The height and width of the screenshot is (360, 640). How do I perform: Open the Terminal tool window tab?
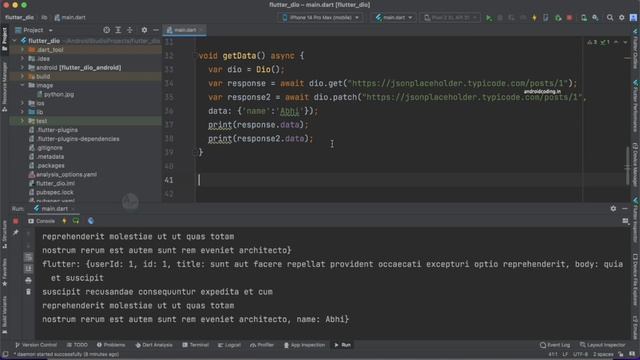(x=196, y=345)
